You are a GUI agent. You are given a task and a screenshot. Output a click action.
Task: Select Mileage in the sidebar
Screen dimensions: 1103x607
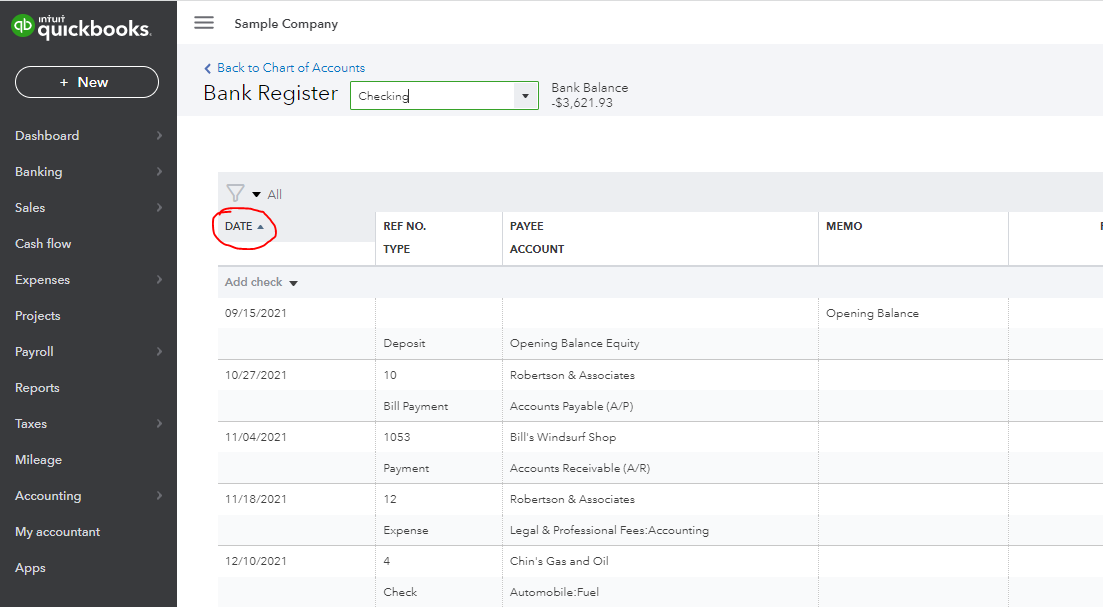pos(38,460)
